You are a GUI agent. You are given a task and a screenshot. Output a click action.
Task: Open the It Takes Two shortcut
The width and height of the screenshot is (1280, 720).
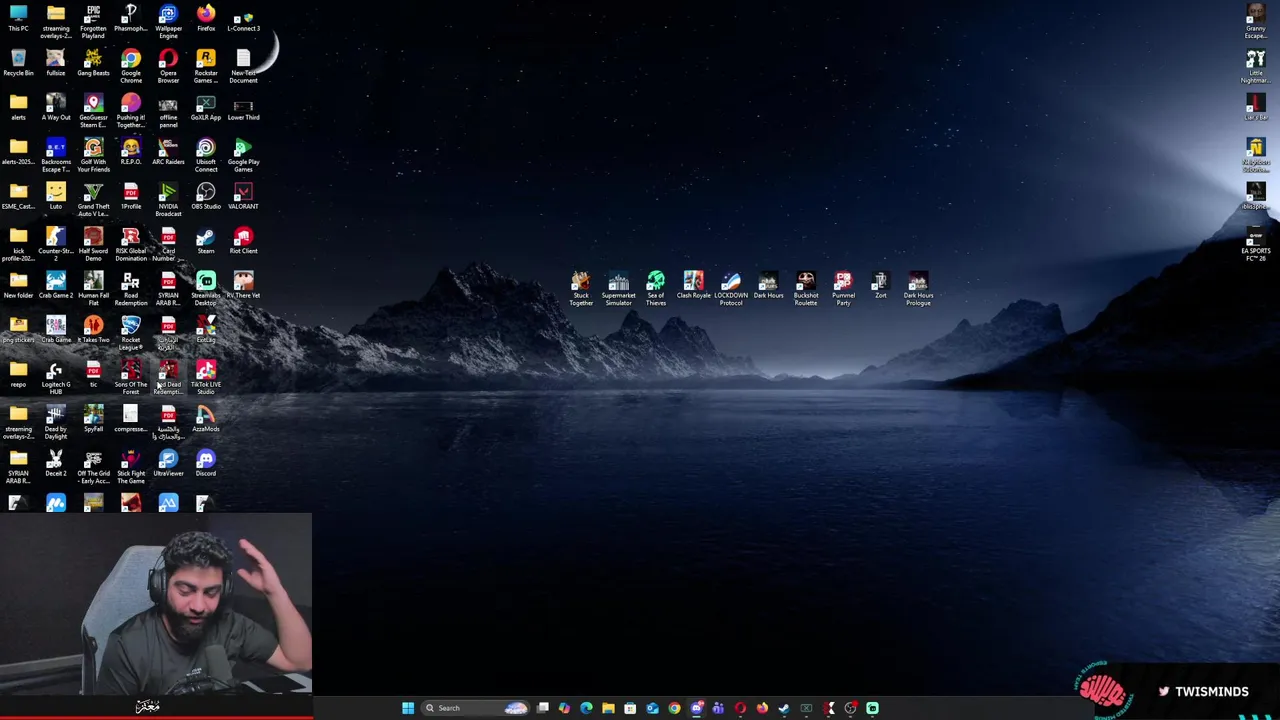(93, 330)
